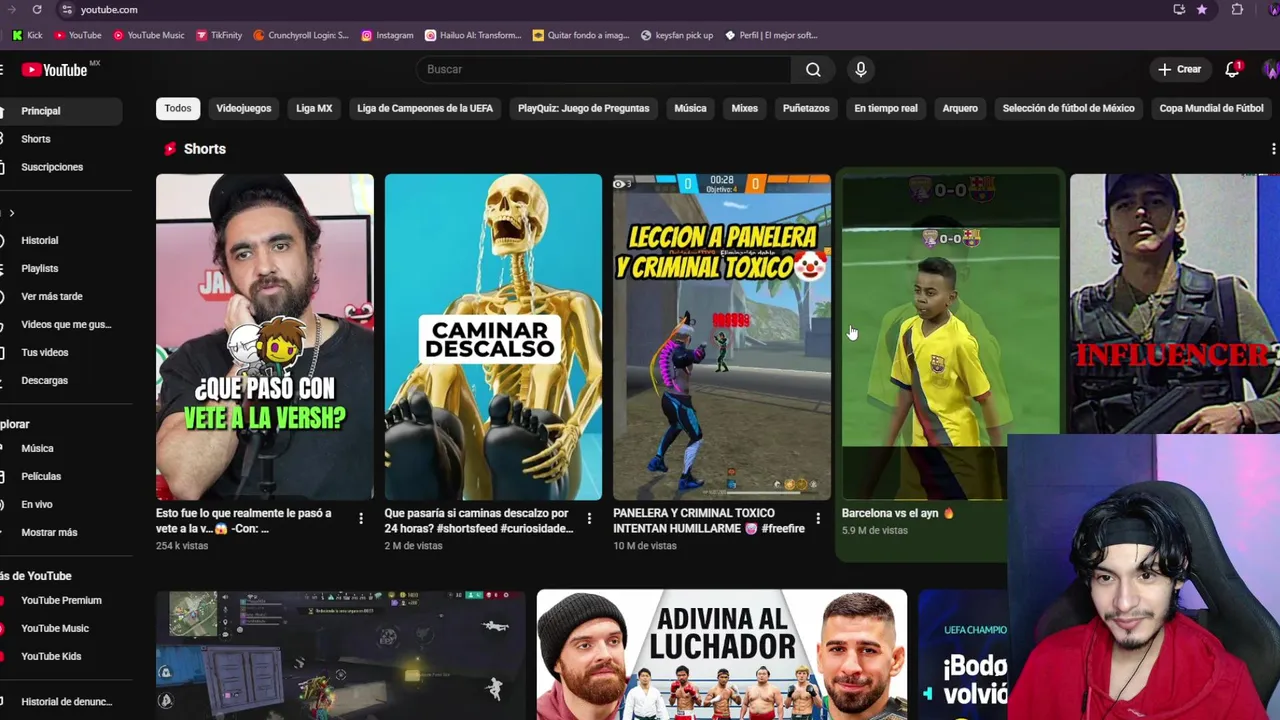
Task: Open YouTube Premium from sidebar
Action: (61, 600)
